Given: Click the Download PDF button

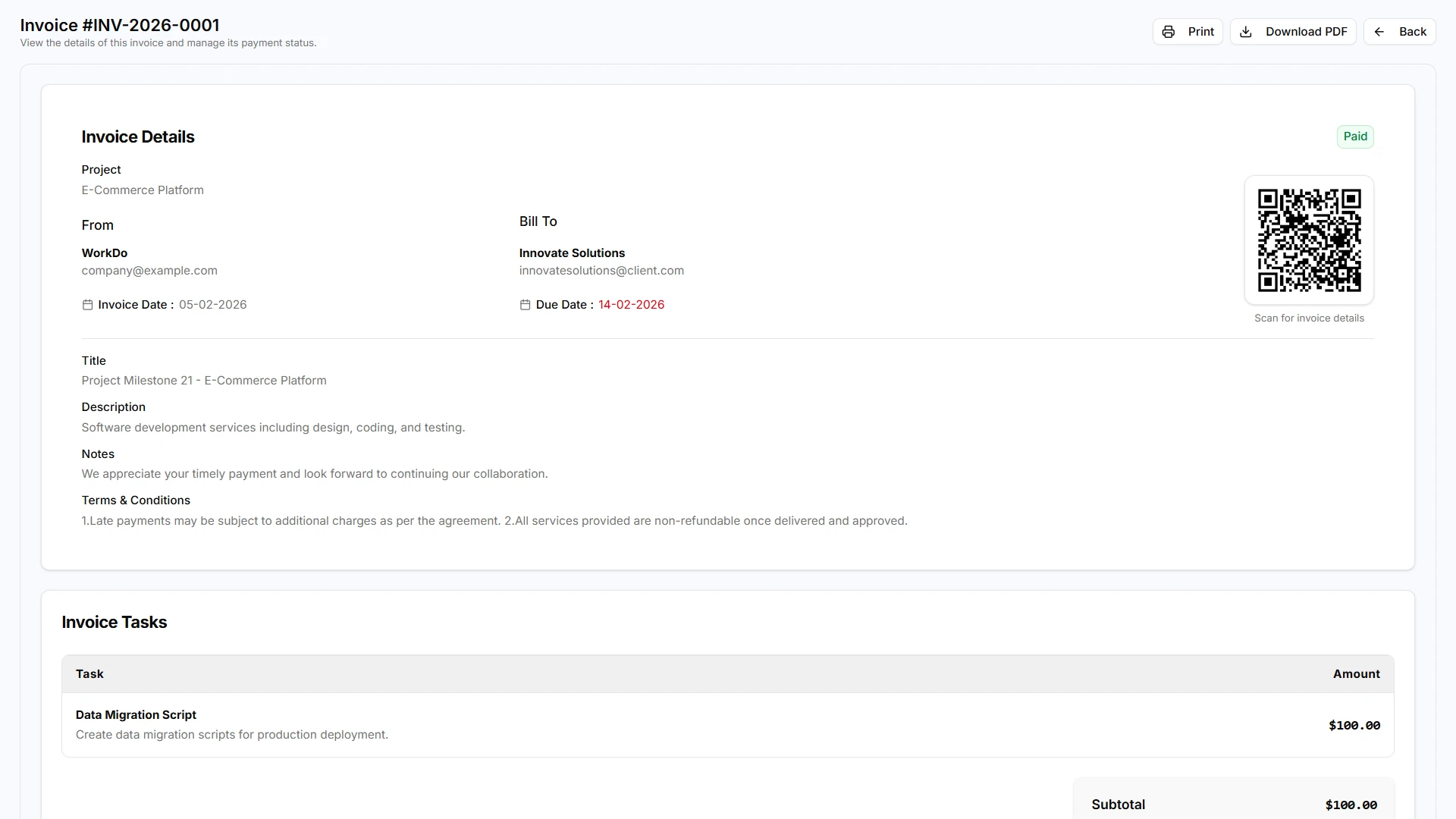Looking at the screenshot, I should click(x=1293, y=32).
